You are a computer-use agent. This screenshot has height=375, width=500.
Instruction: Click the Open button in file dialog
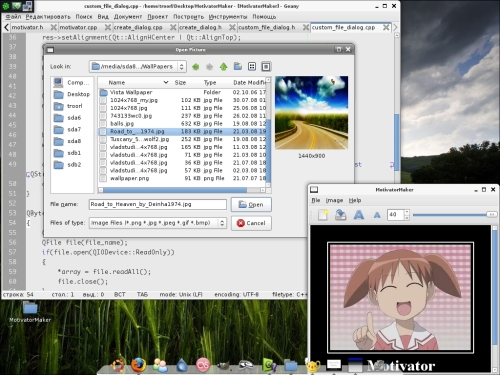point(251,204)
